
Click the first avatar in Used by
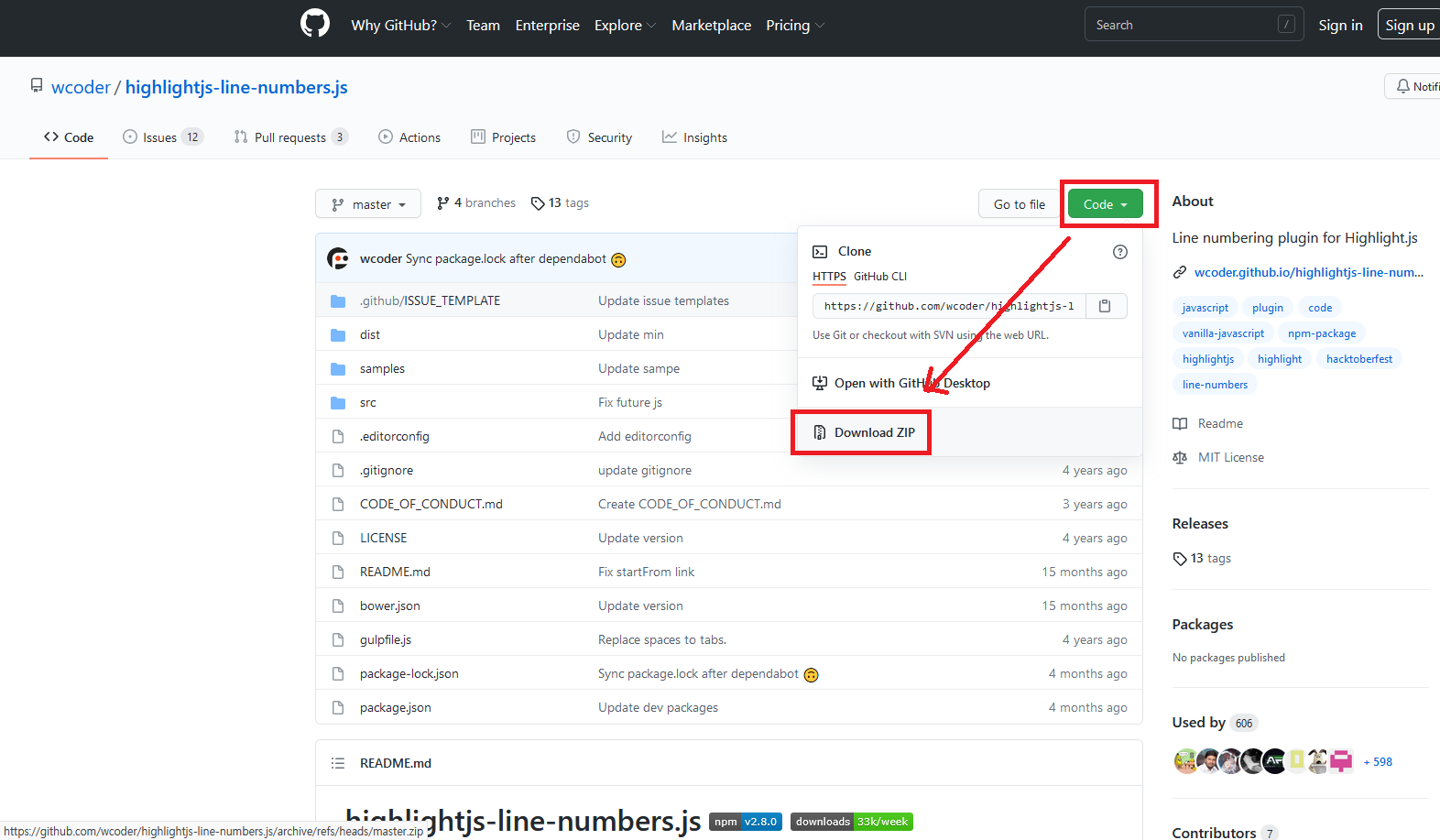pyautogui.click(x=1185, y=761)
